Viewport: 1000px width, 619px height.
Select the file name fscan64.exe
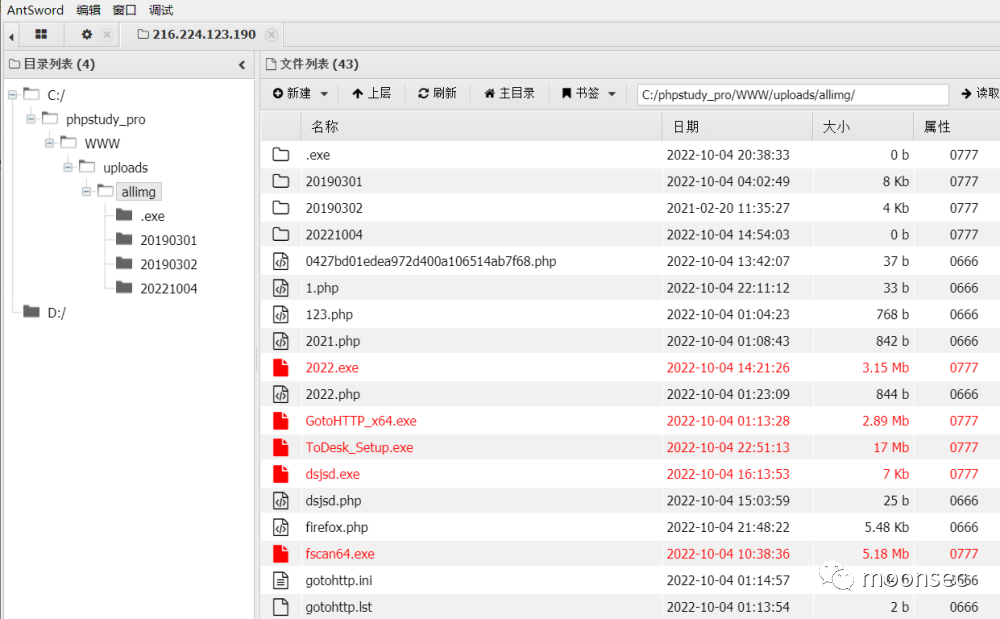point(340,554)
